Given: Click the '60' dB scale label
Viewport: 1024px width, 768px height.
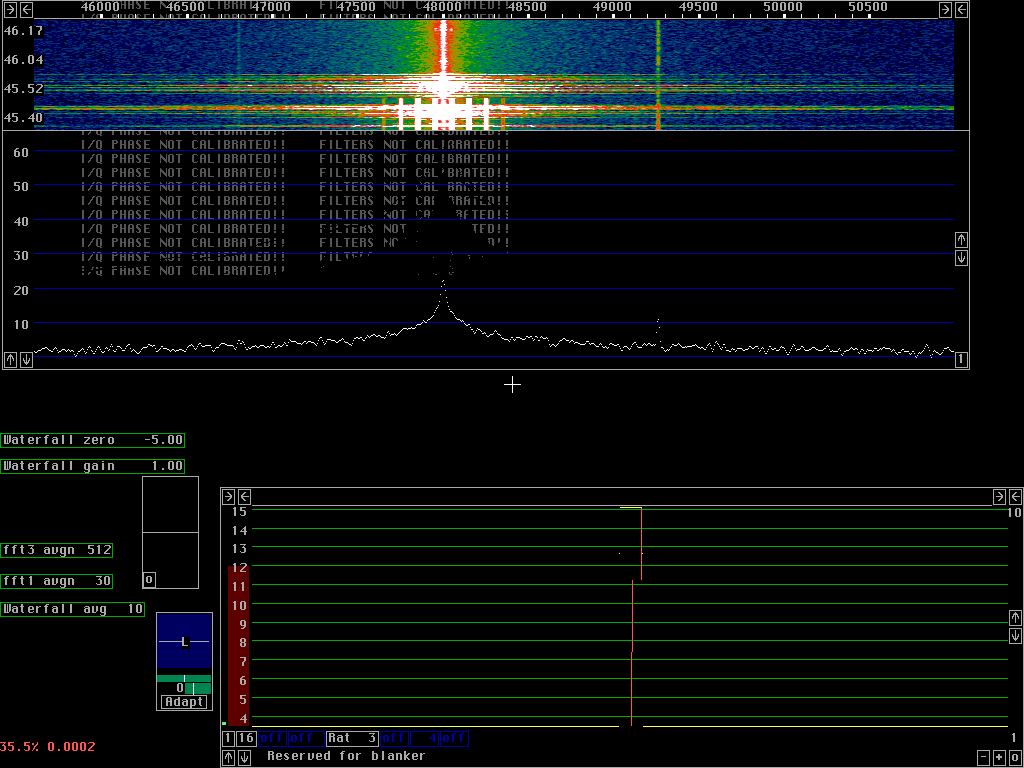Looking at the screenshot, I should [x=21, y=152].
